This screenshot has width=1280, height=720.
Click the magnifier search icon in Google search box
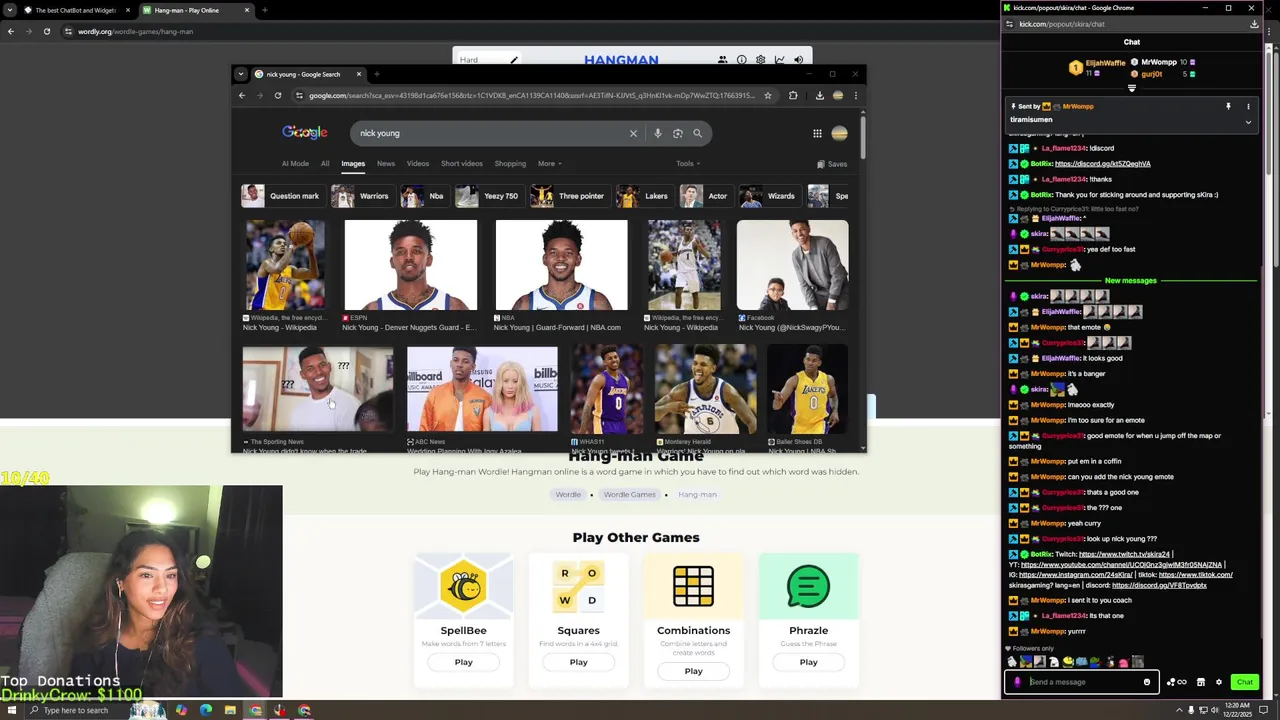tap(697, 133)
